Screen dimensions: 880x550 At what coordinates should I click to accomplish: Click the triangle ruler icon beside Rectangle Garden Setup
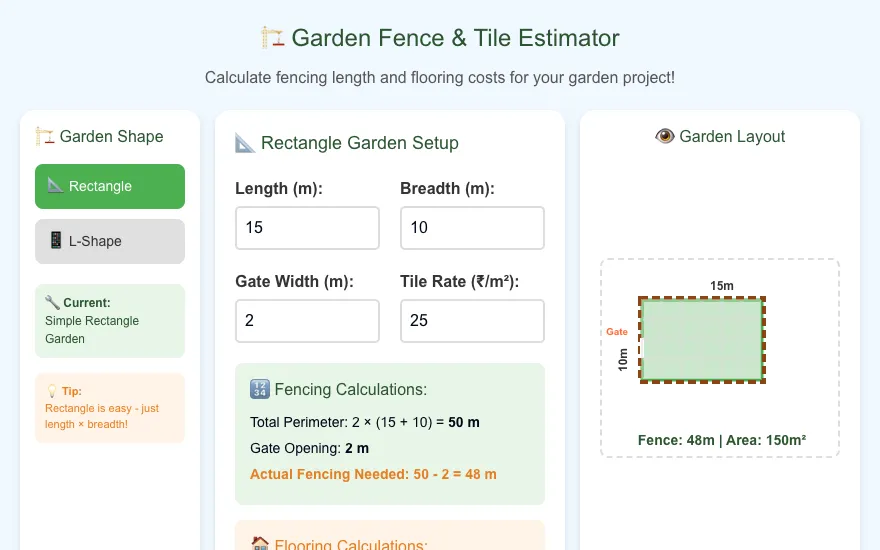[245, 143]
